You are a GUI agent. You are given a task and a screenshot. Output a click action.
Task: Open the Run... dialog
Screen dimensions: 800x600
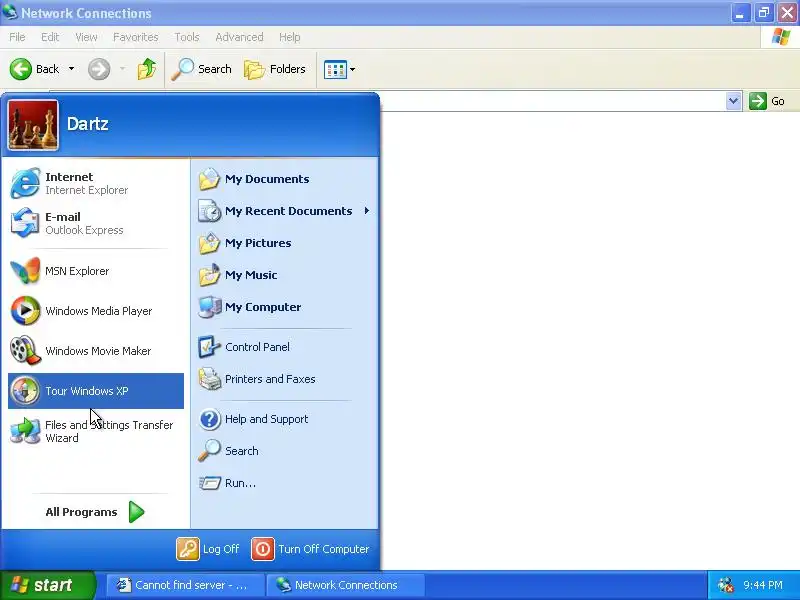[x=285, y=483]
